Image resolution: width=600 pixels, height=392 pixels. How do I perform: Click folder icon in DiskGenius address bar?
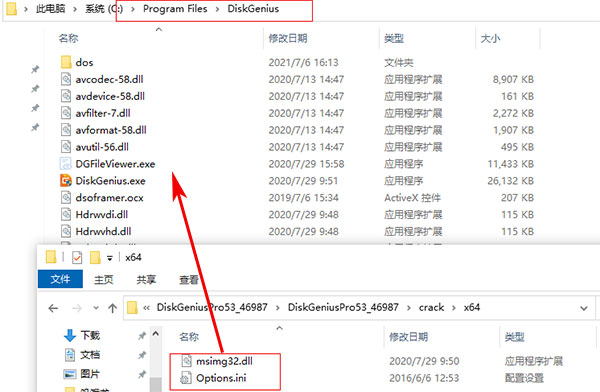coord(11,8)
